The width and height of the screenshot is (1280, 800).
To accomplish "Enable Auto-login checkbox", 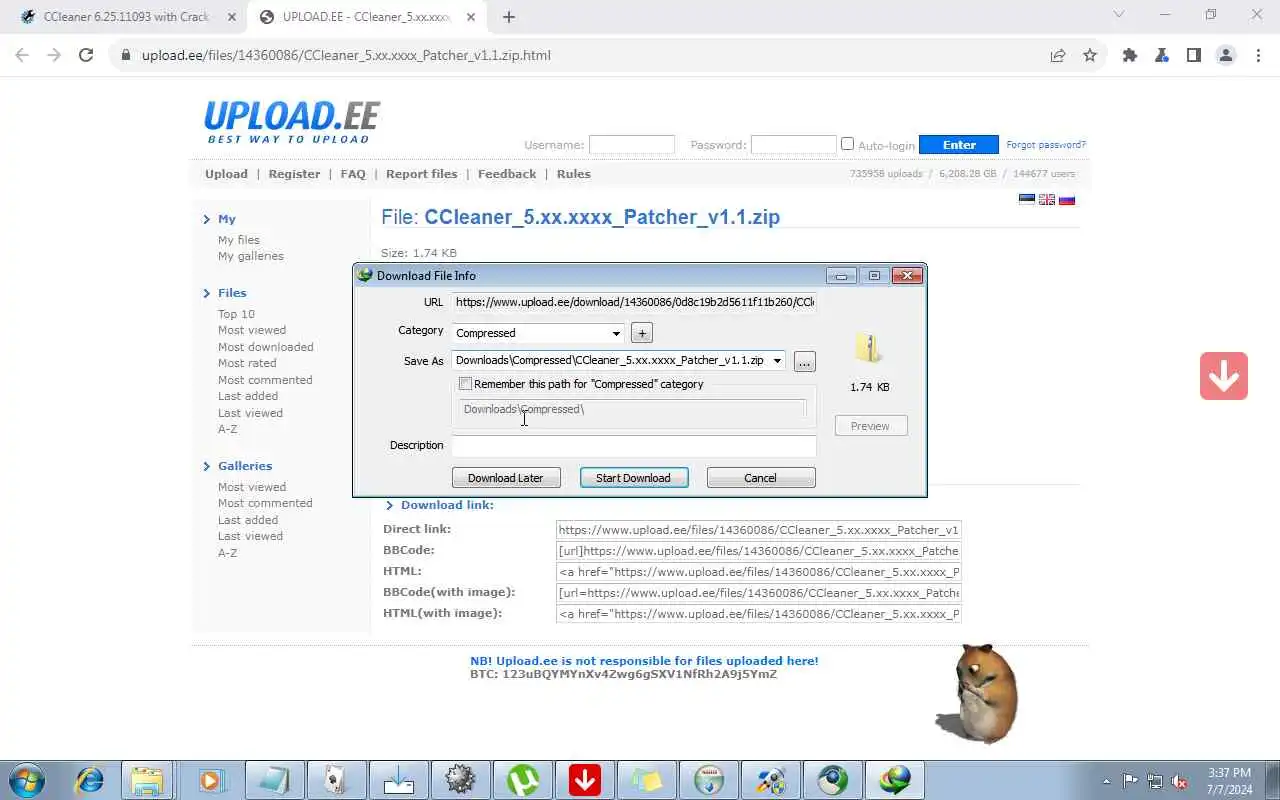I will [x=847, y=144].
